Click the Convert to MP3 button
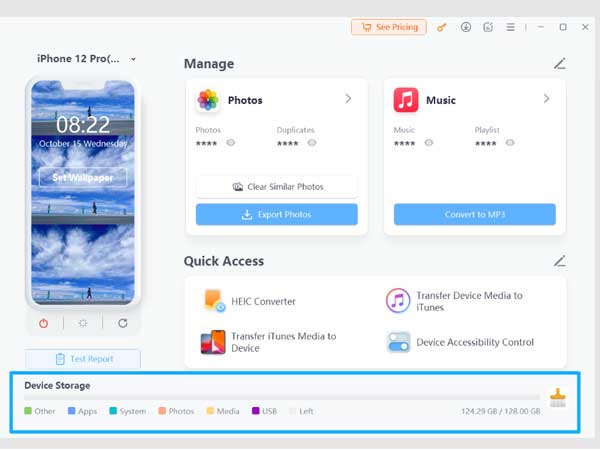 (474, 214)
